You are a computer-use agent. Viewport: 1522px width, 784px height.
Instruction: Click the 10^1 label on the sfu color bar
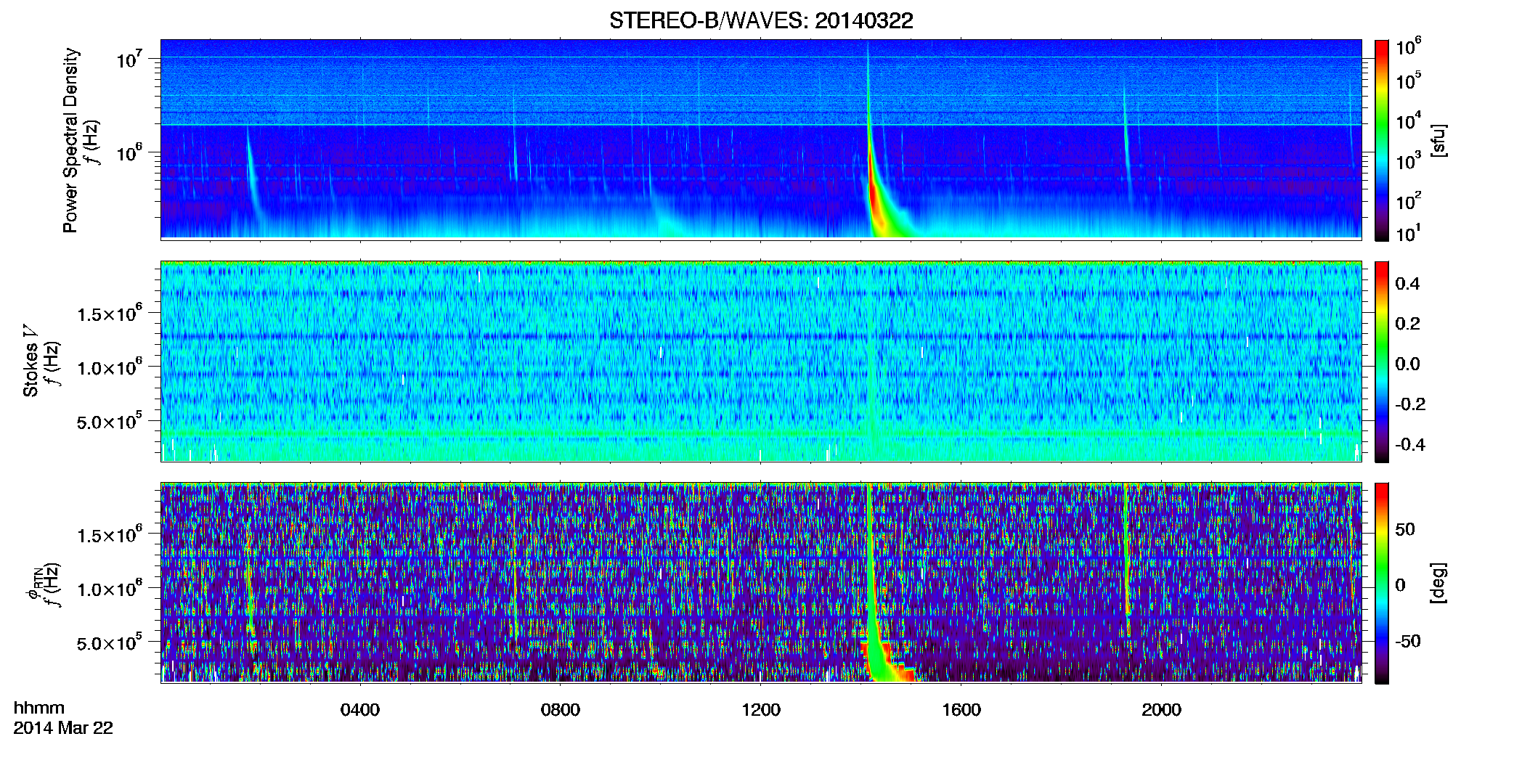[x=1409, y=234]
